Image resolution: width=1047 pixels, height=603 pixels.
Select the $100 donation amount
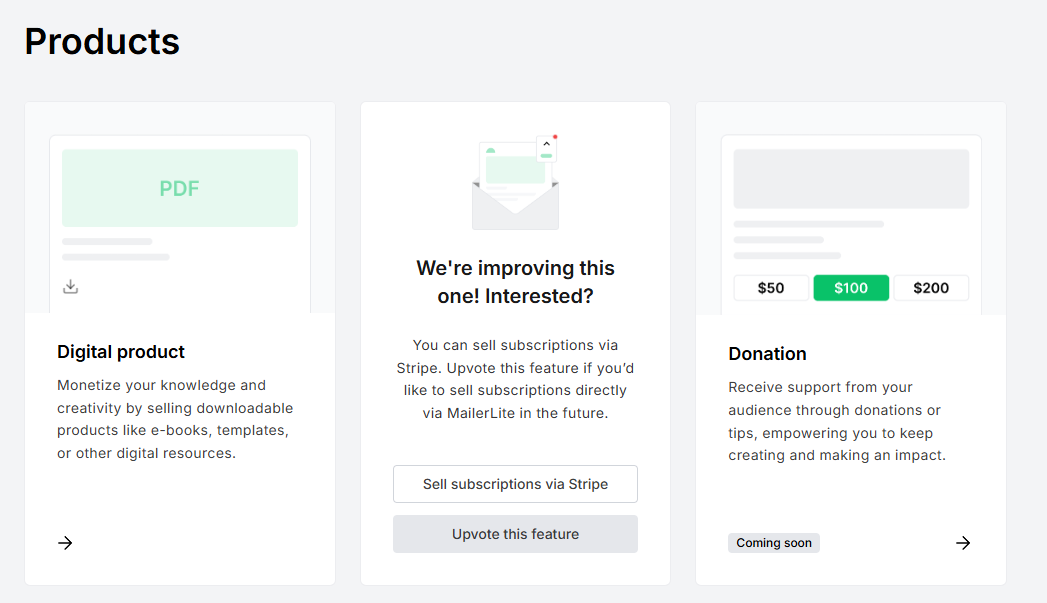(851, 287)
